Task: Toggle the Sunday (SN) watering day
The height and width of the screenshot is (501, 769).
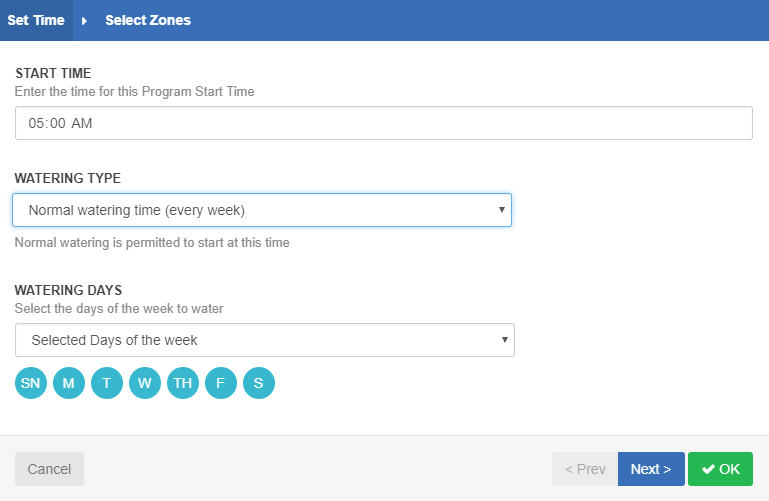Action: point(31,383)
